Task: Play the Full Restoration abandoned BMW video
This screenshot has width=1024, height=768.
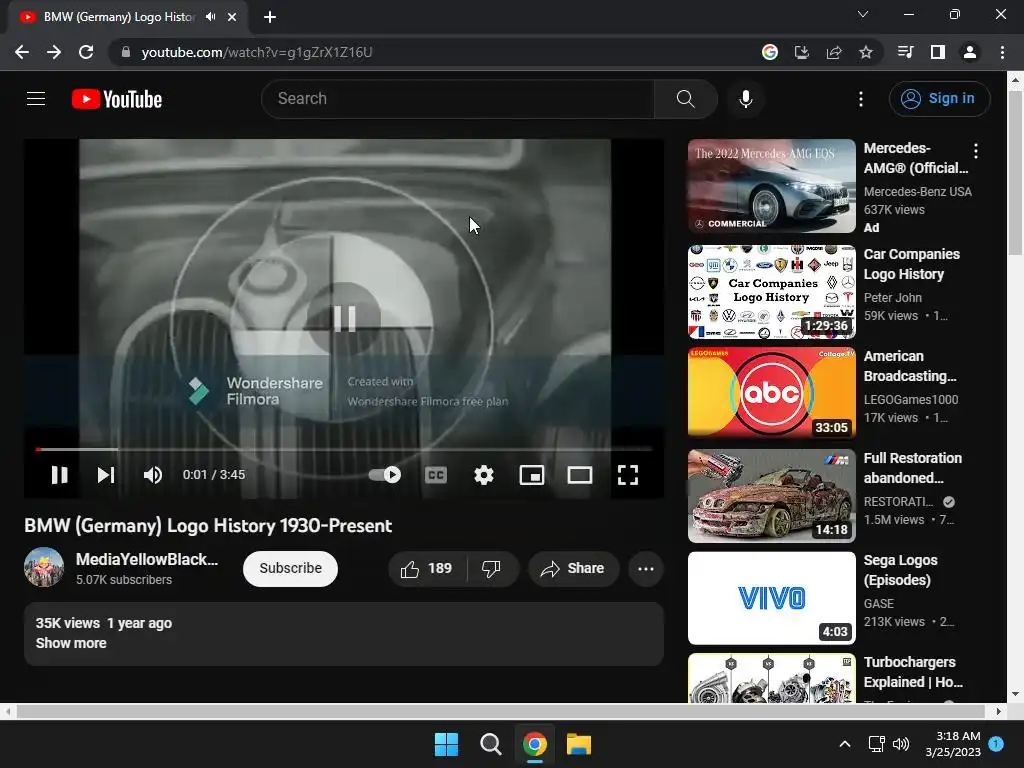Action: pyautogui.click(x=771, y=496)
